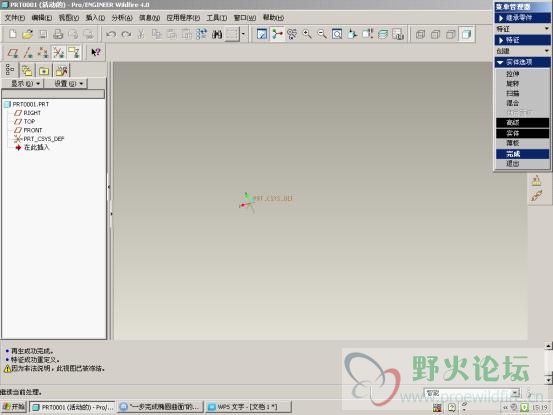
Task: Switch to shaded display mode
Action: 466,34
